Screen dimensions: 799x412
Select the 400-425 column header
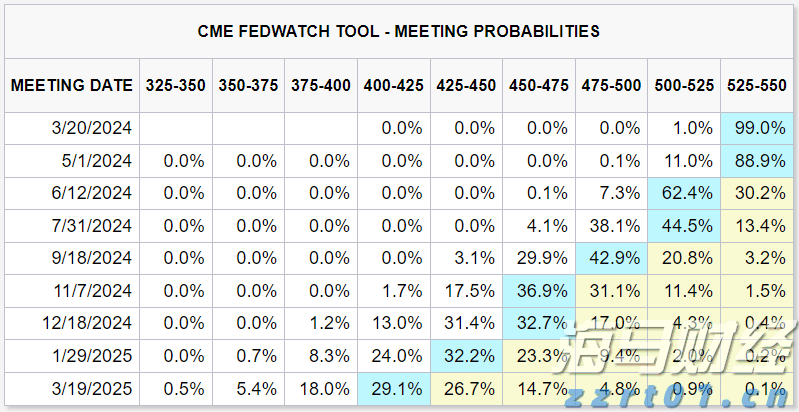pyautogui.click(x=394, y=86)
